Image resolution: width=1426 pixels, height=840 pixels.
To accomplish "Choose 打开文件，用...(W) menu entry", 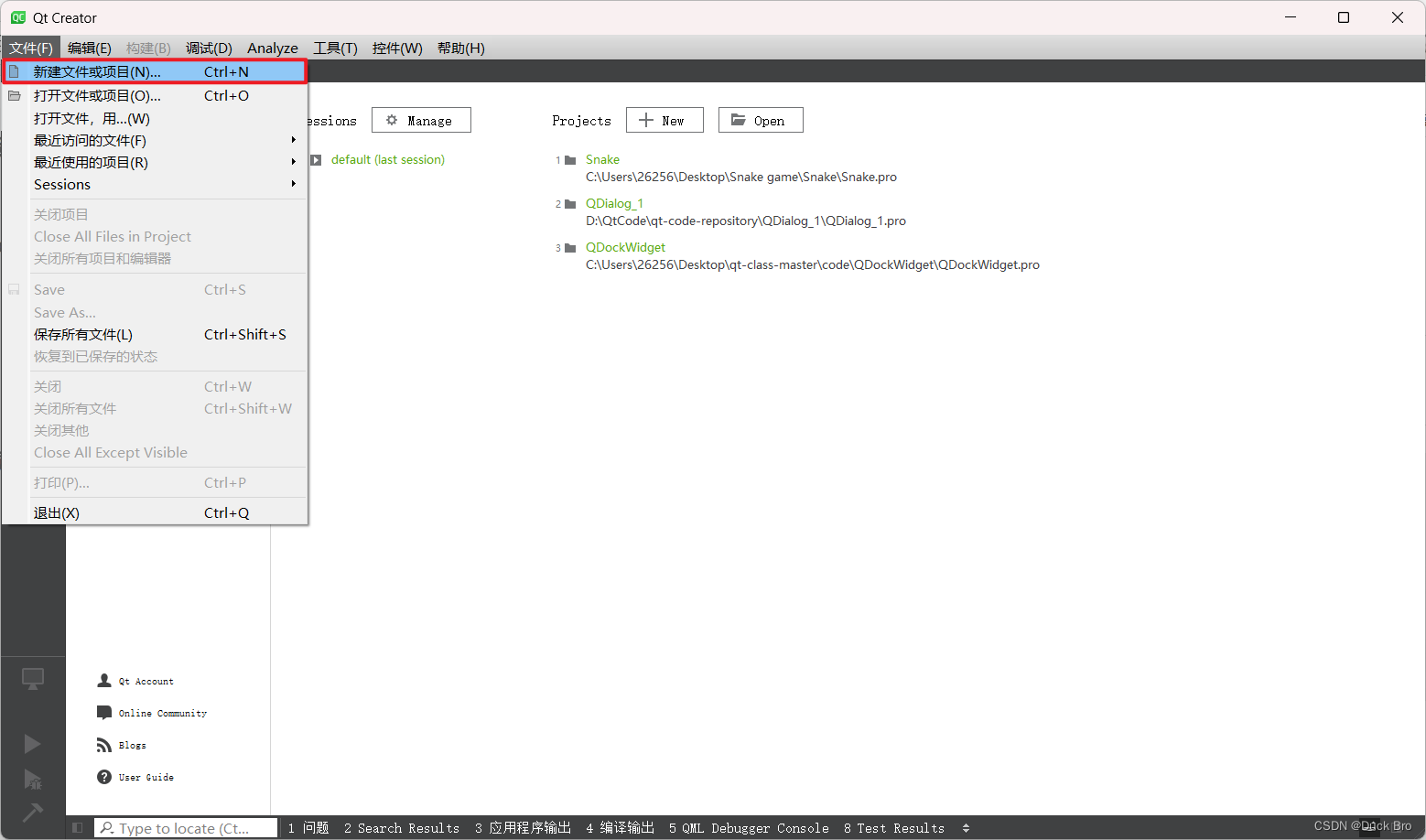I will [x=155, y=118].
